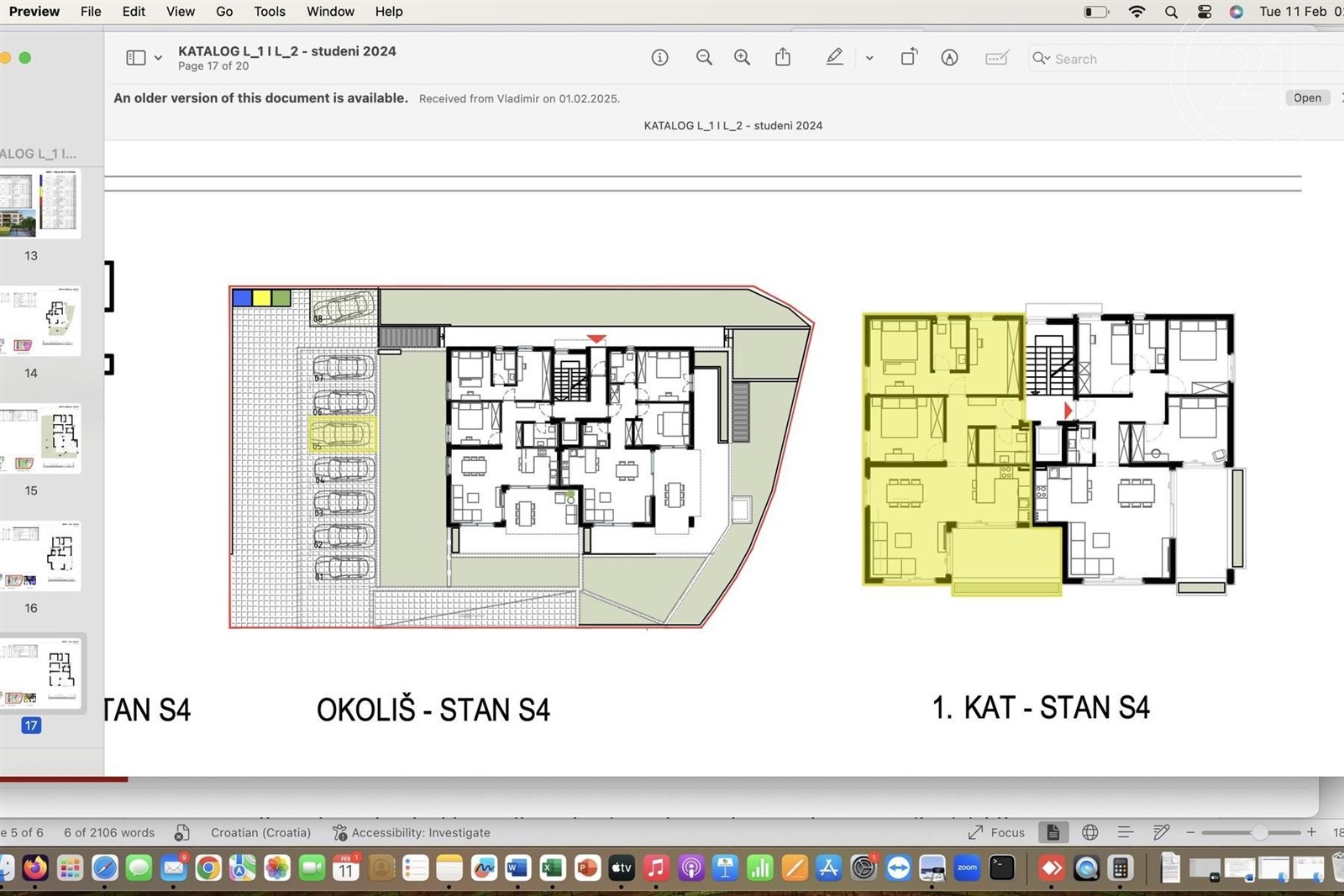Open Zoom app from the Dock
The width and height of the screenshot is (1344, 896).
pyautogui.click(x=967, y=867)
